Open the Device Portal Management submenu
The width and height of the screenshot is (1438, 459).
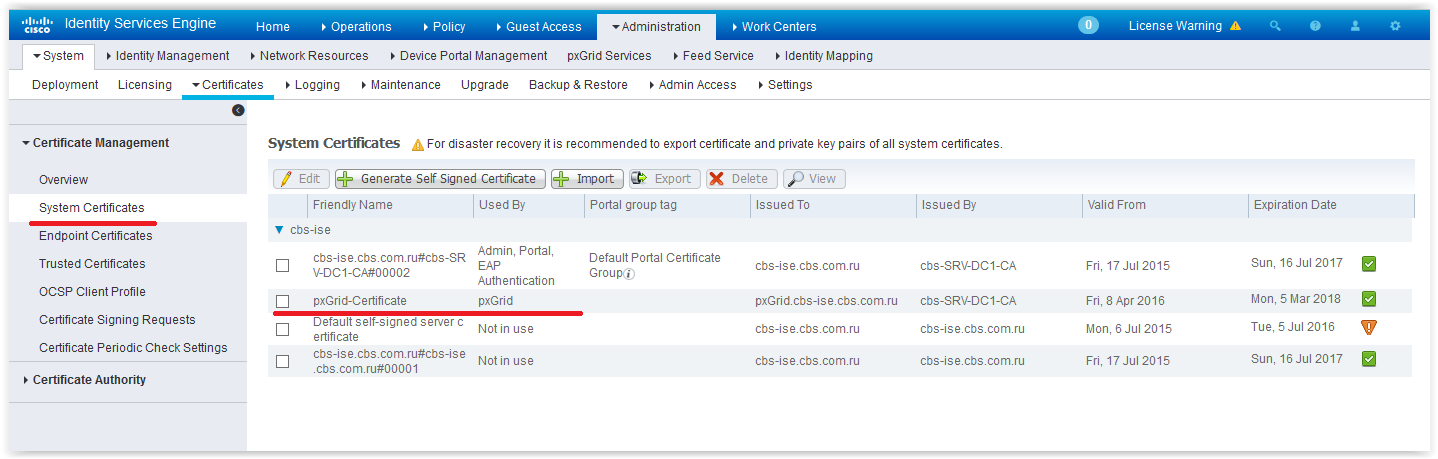(x=468, y=56)
